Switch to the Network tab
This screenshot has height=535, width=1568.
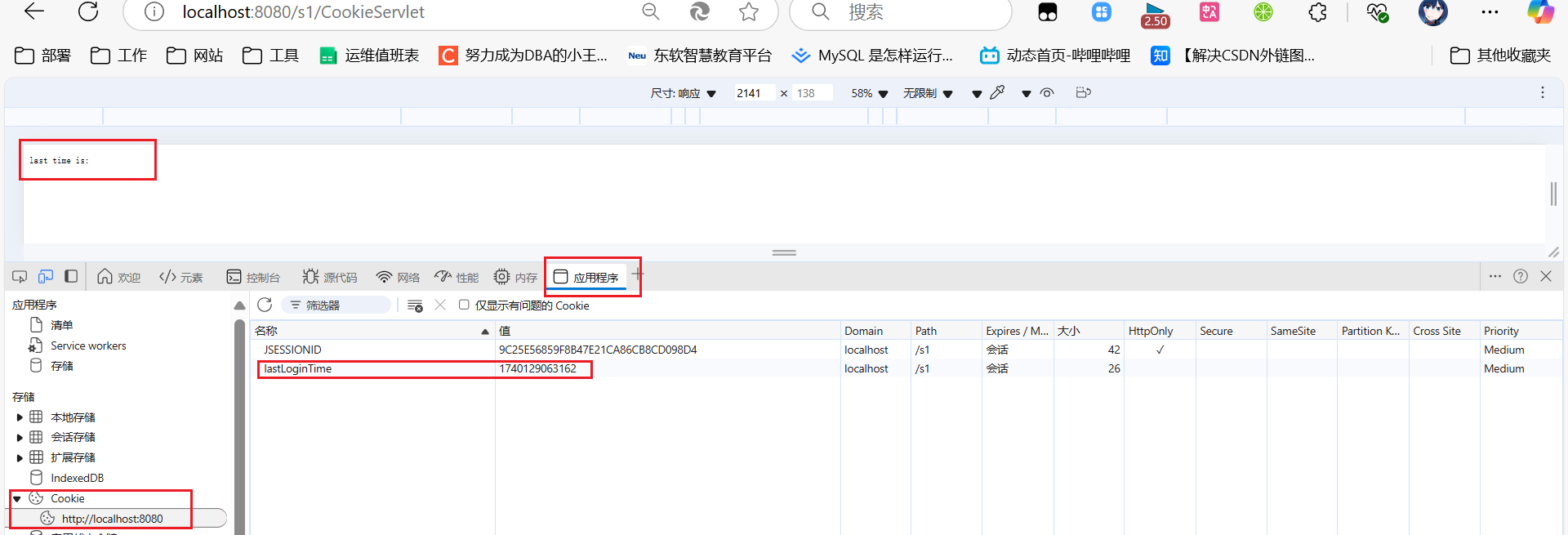[398, 277]
